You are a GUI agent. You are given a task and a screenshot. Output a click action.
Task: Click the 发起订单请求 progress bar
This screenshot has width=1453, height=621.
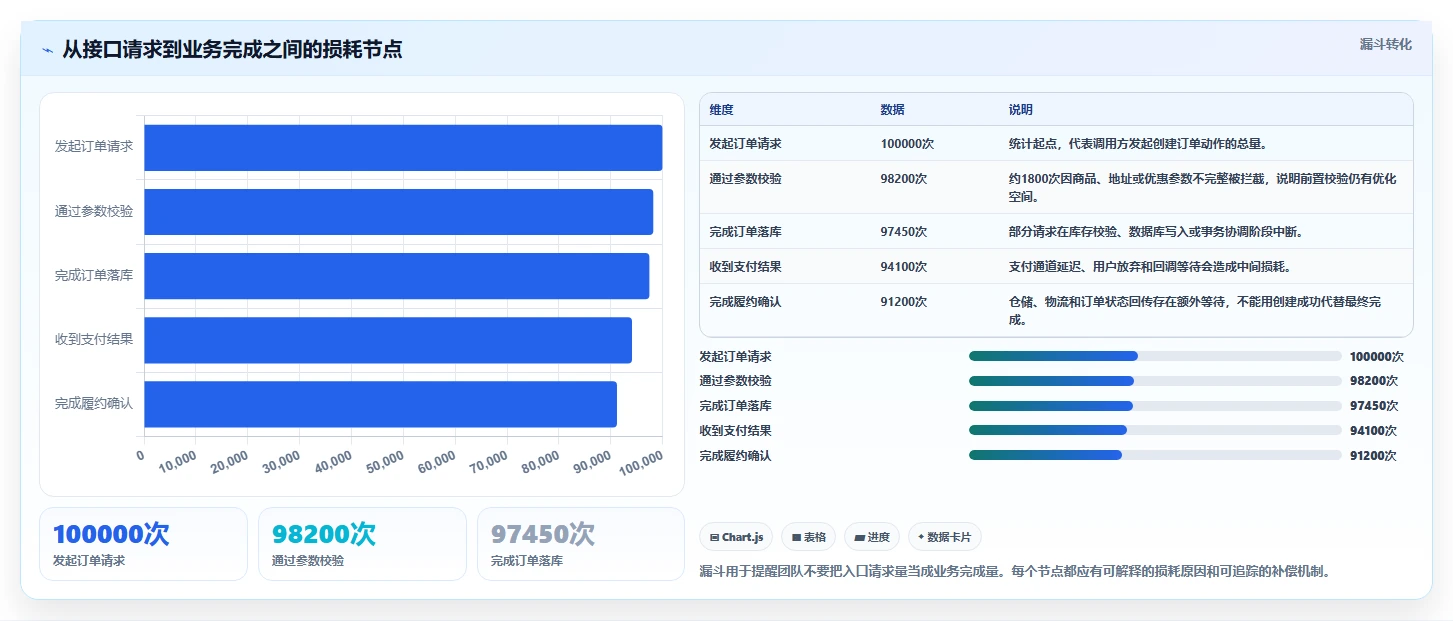click(x=1155, y=356)
